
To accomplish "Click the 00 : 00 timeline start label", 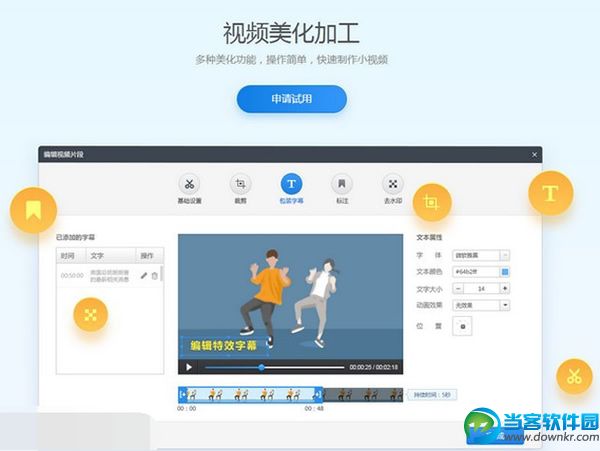I will [x=186, y=409].
